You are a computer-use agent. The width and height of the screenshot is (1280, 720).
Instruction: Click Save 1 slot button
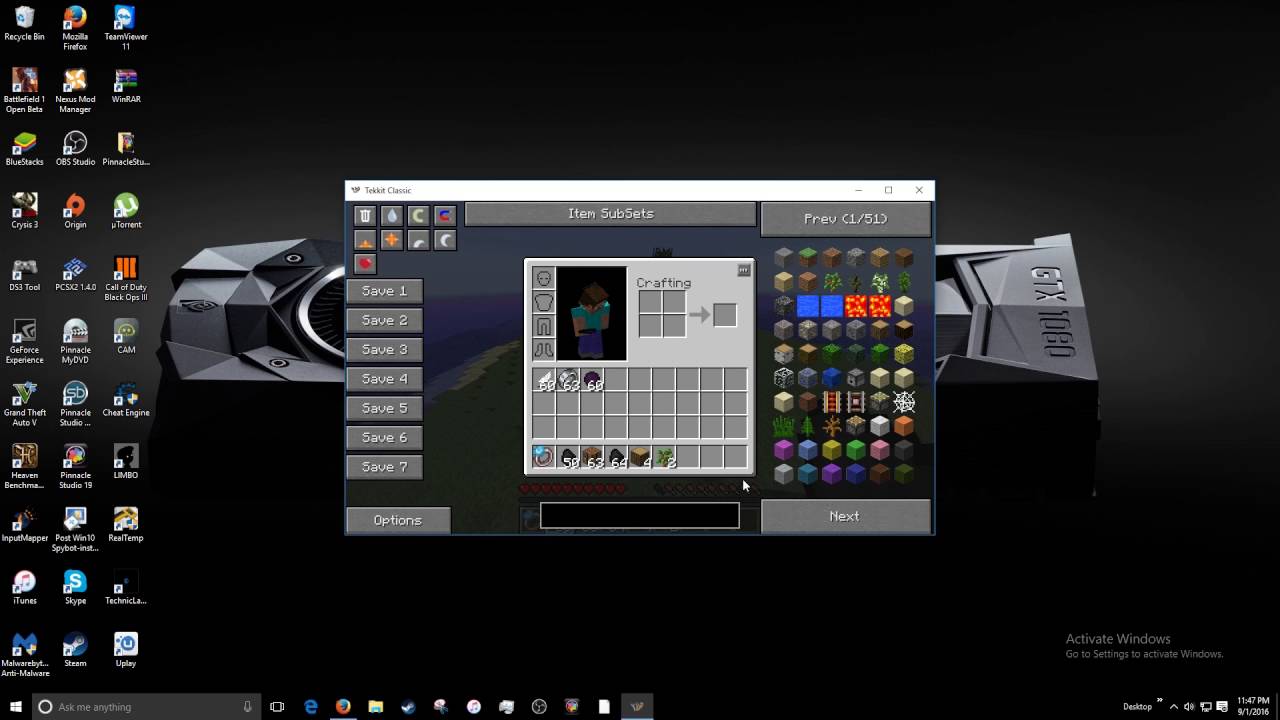point(385,291)
